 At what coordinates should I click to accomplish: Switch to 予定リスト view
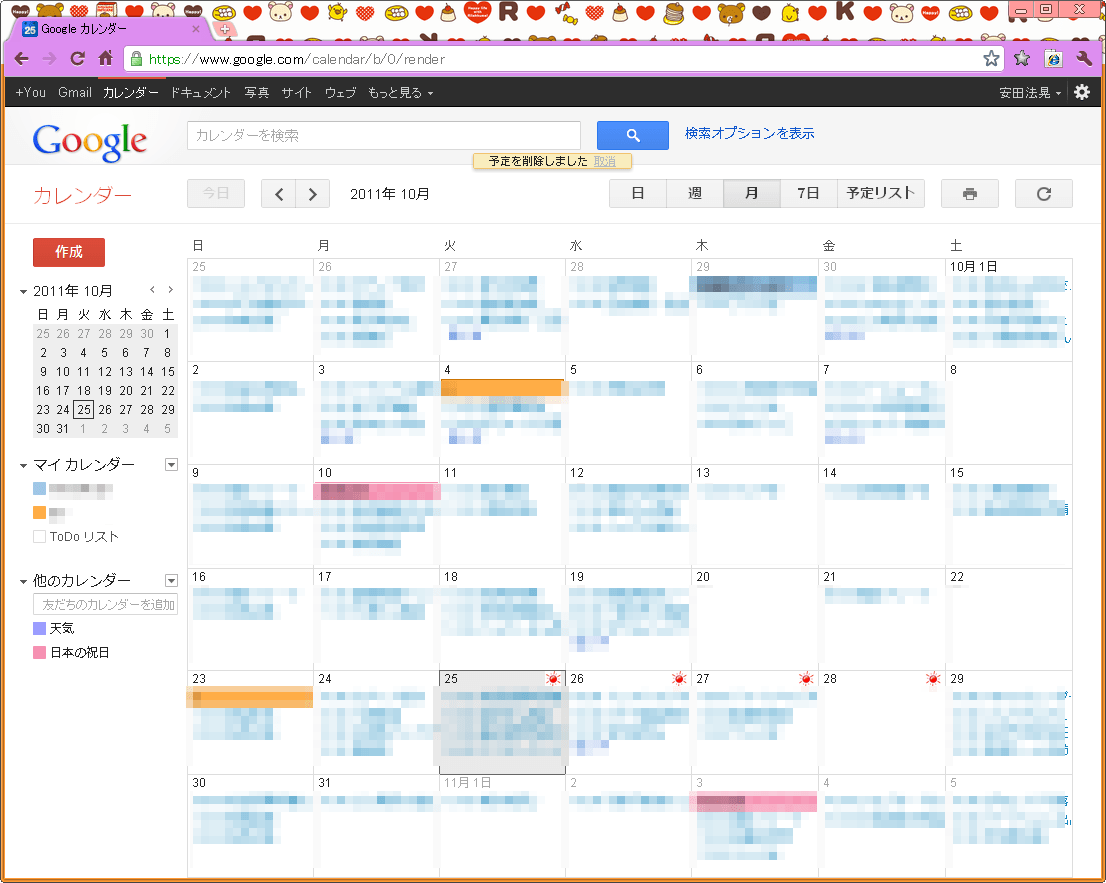(880, 194)
